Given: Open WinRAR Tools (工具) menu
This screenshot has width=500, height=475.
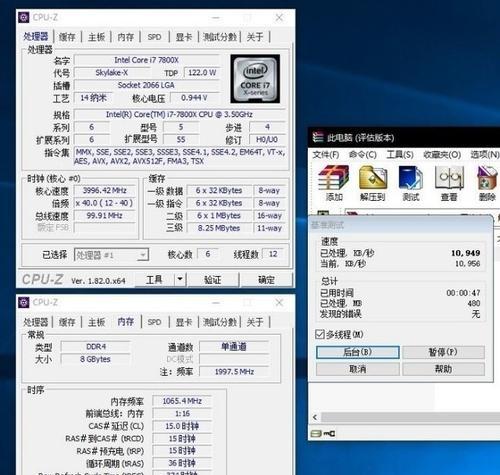Looking at the screenshot, I should (400, 155).
